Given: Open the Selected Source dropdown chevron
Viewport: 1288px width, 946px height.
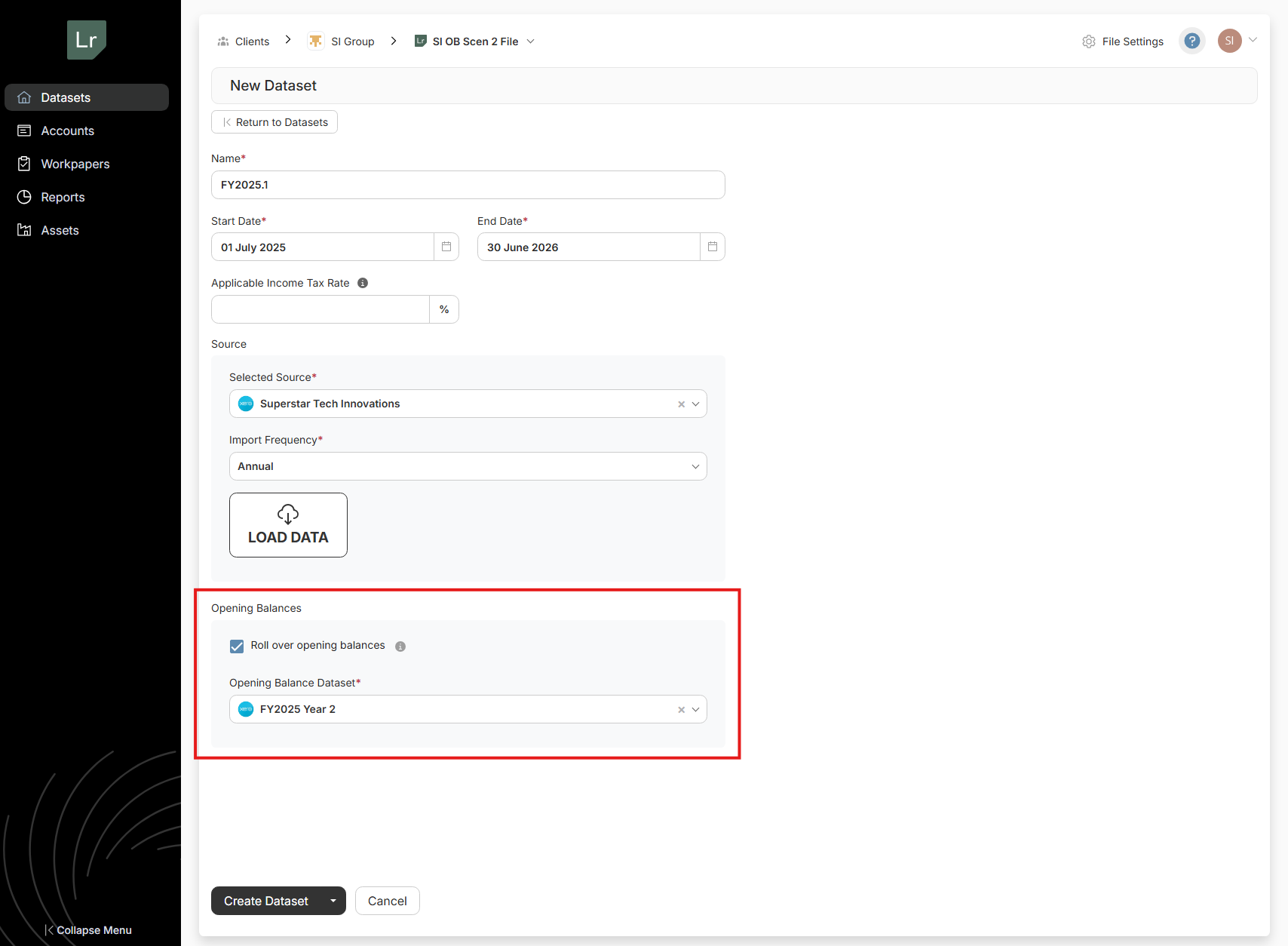Looking at the screenshot, I should [x=696, y=404].
